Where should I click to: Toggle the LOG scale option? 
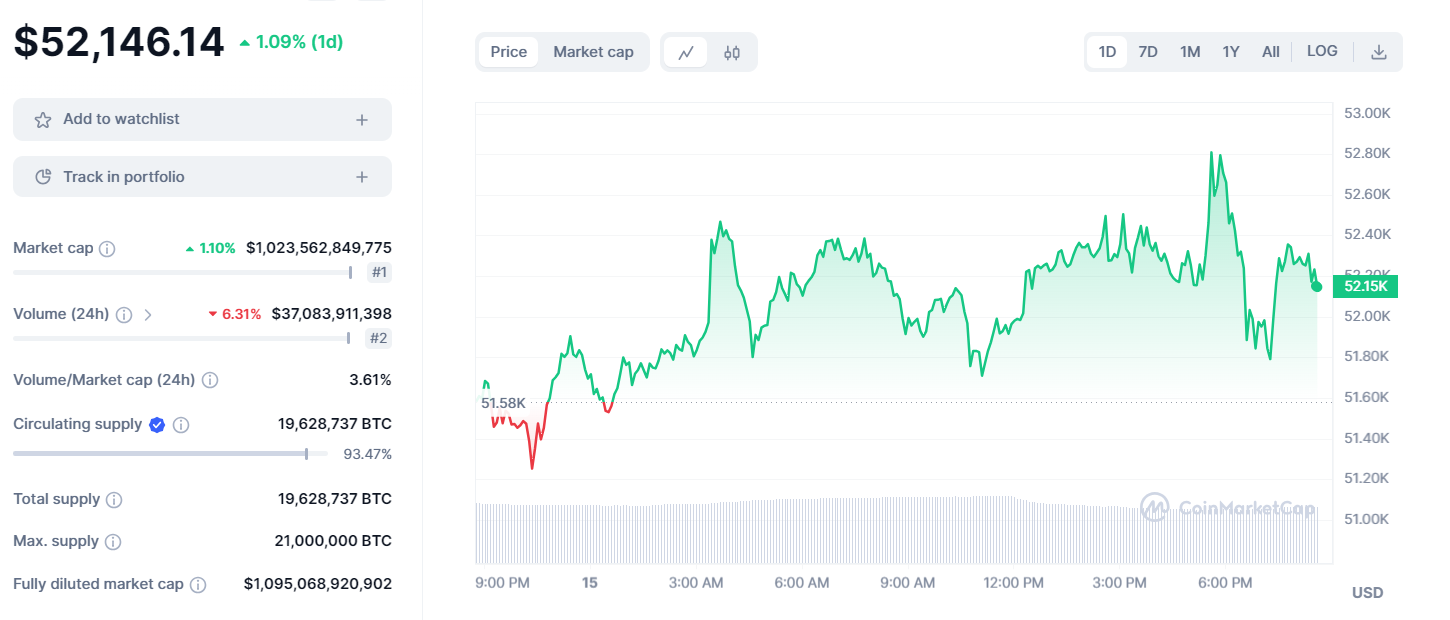(1322, 51)
